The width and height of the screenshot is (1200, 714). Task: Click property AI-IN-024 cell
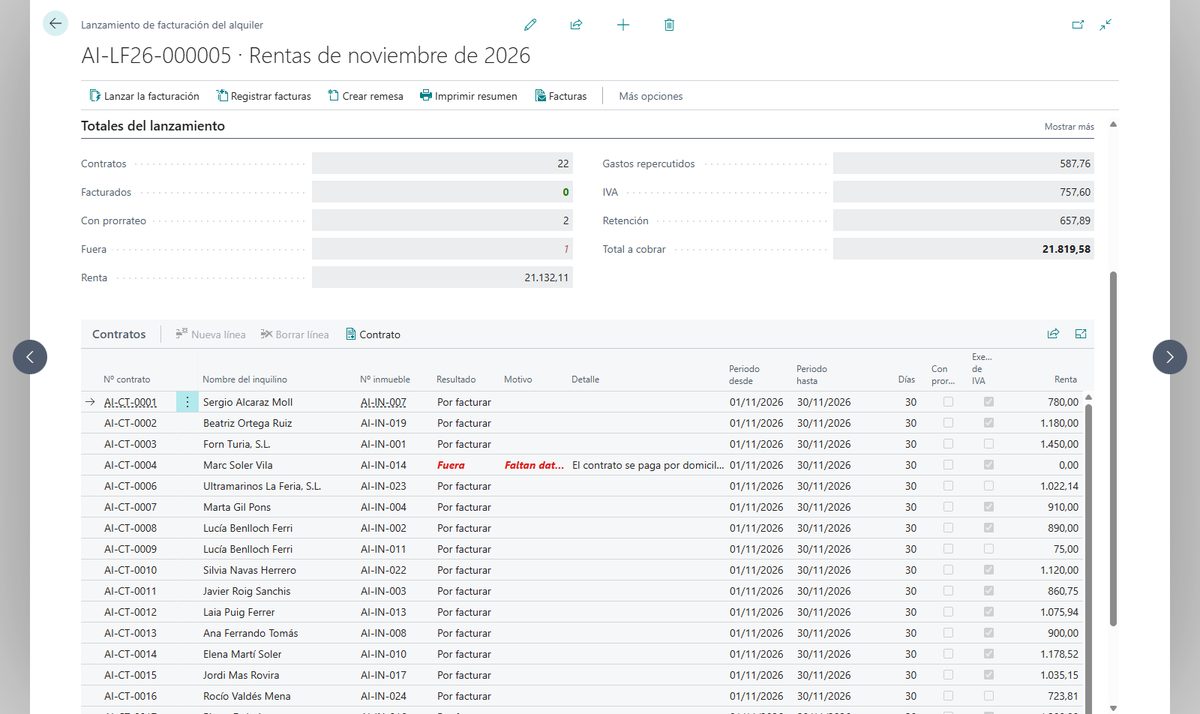[x=384, y=696]
